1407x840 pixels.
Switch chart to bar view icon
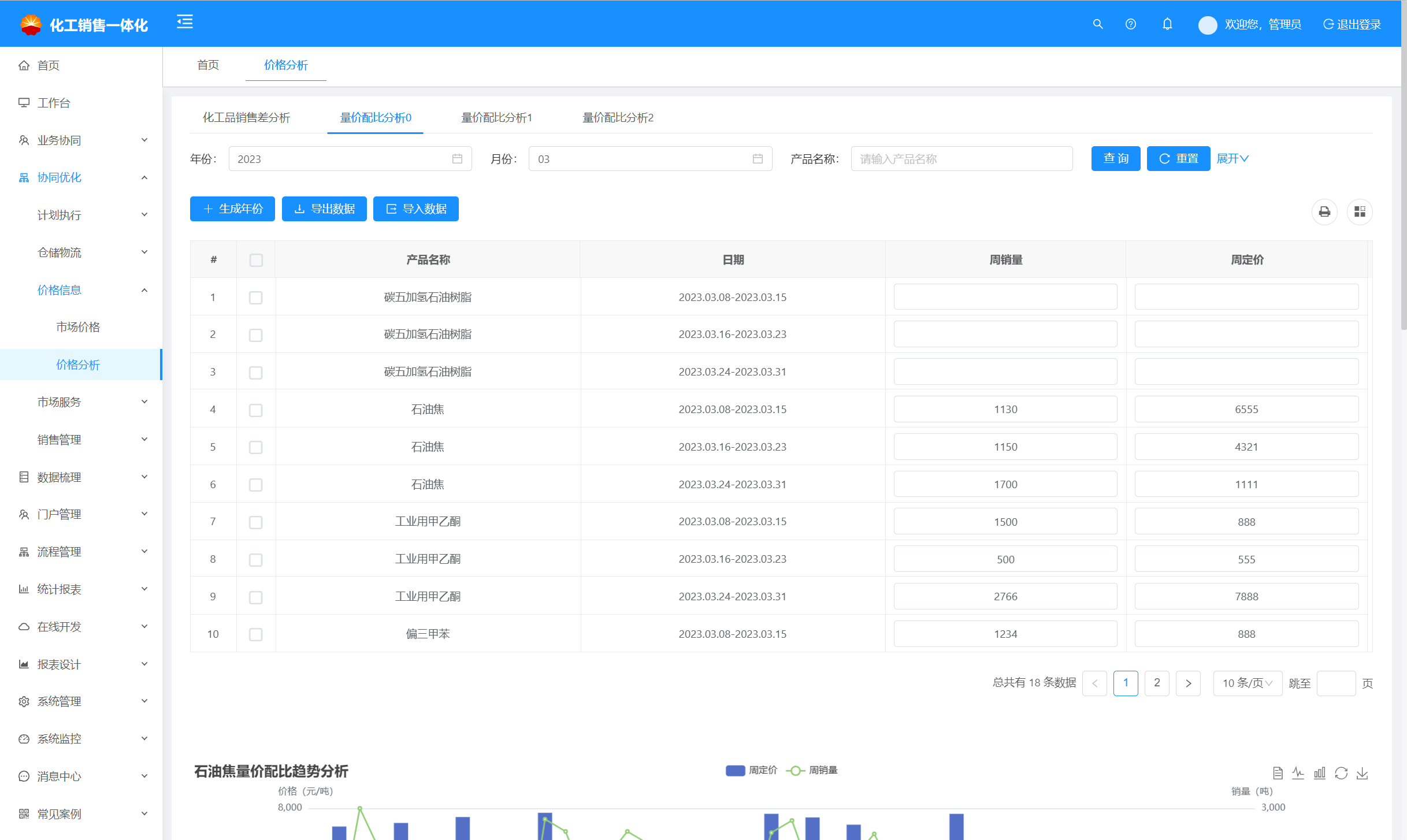1320,773
